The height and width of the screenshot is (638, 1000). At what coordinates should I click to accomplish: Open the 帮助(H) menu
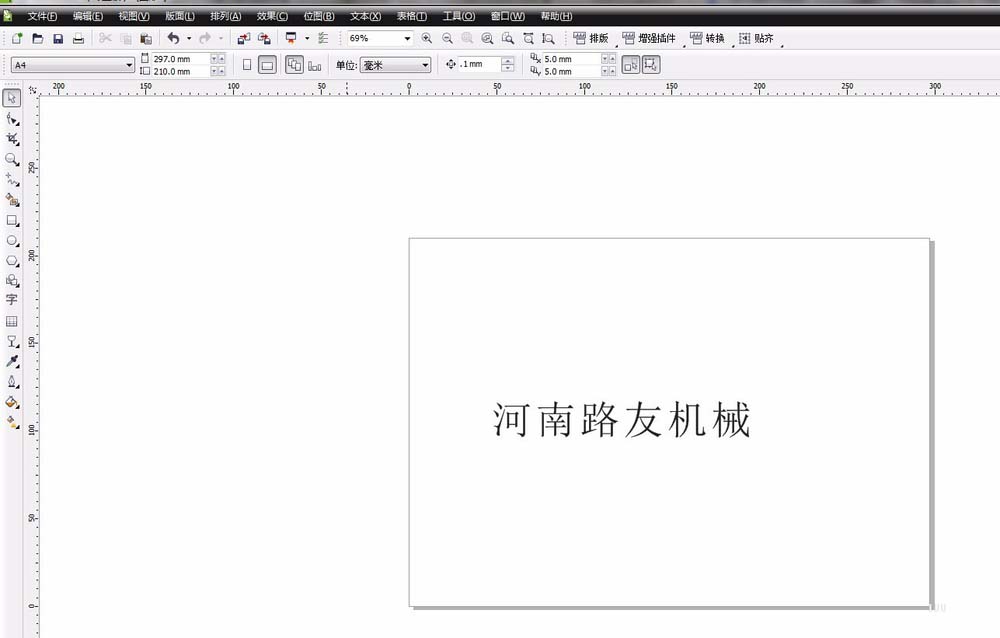pos(556,16)
